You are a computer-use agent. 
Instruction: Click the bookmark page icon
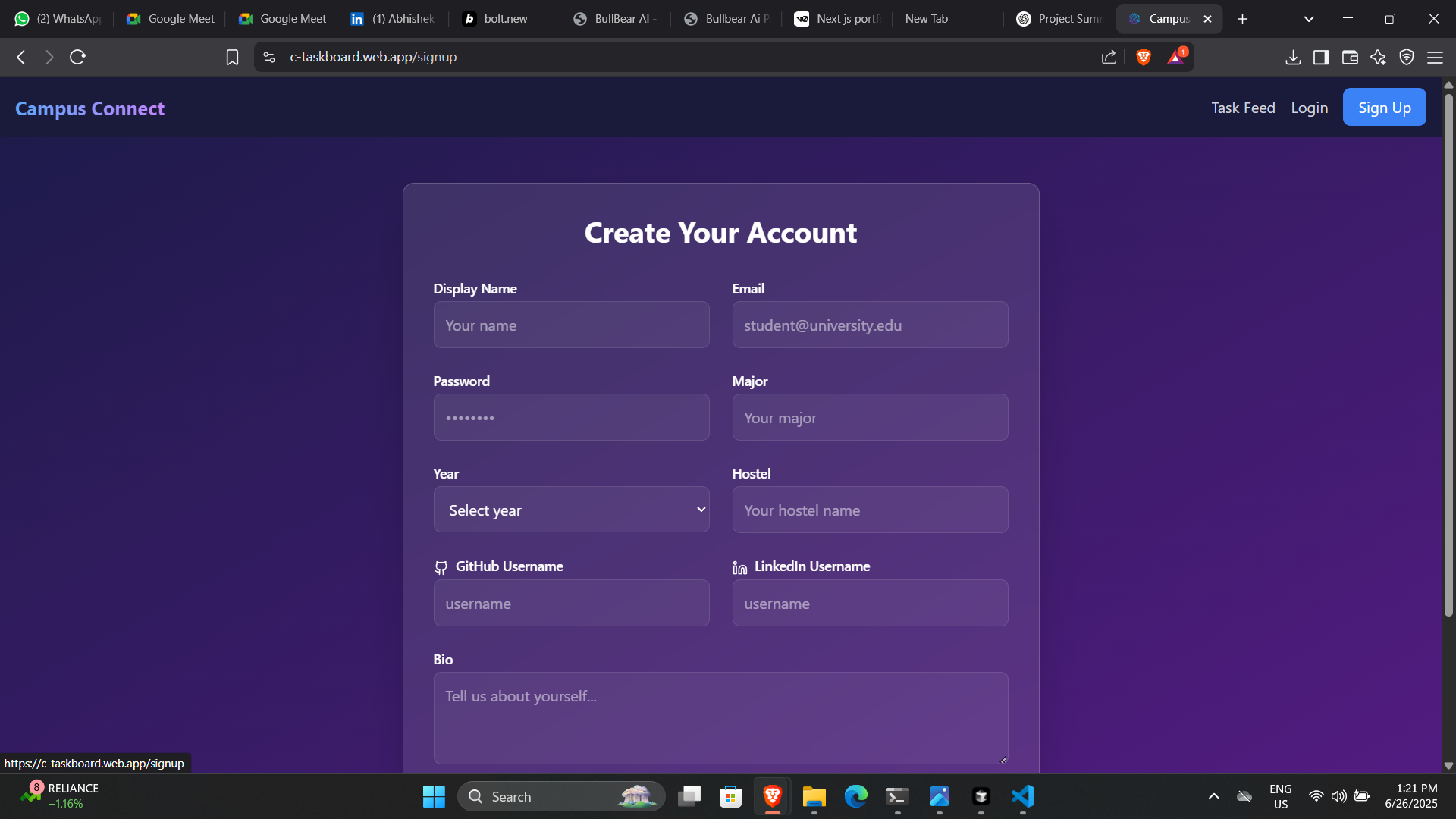(x=232, y=57)
